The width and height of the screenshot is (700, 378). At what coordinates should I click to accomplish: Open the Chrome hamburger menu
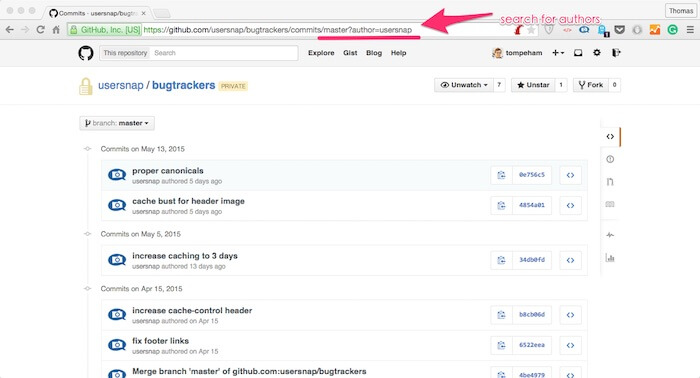[x=690, y=30]
